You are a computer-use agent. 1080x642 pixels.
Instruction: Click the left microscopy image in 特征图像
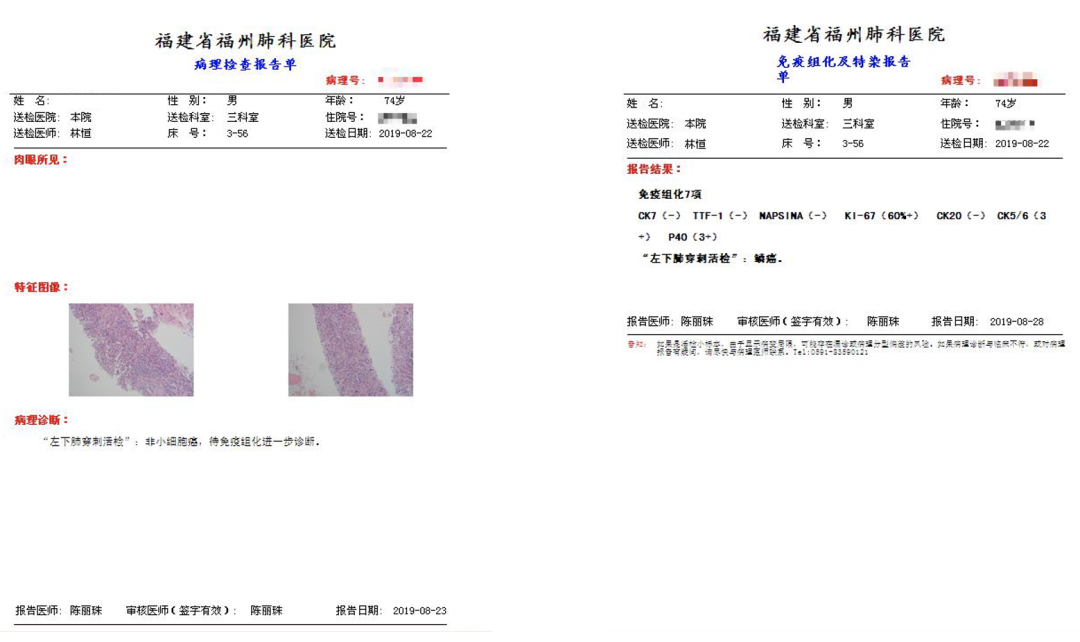coord(131,350)
